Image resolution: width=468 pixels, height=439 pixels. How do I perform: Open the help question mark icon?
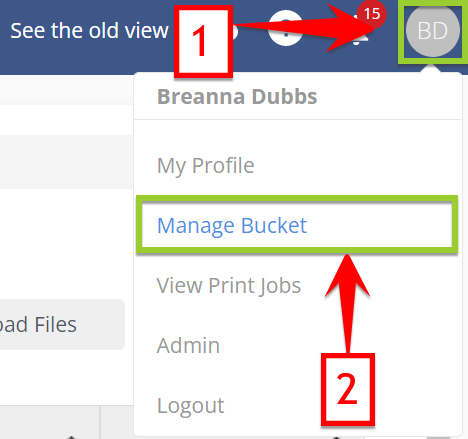[x=286, y=28]
